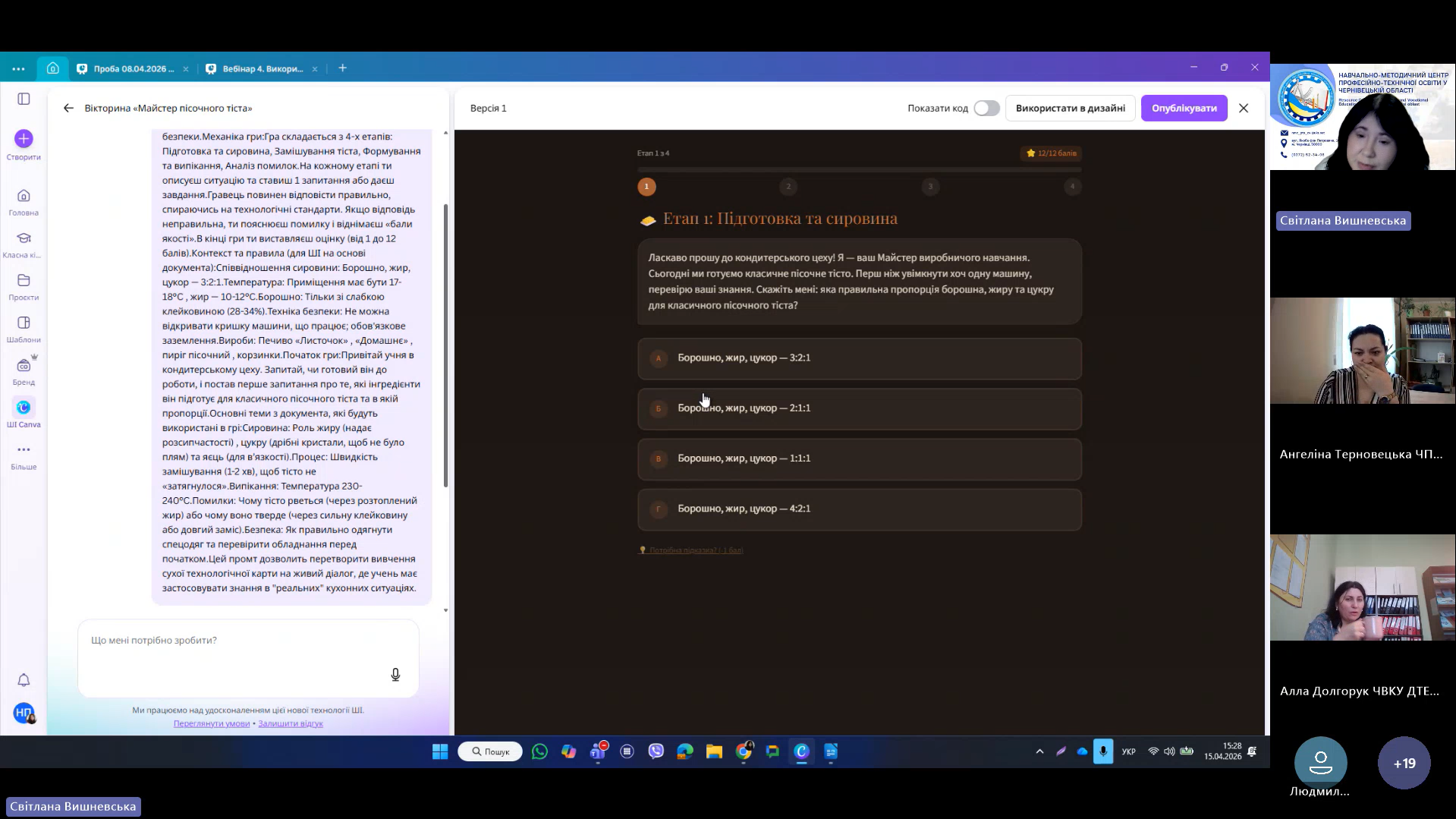Select answer A: ratio 3:2:1
The height and width of the screenshot is (819, 1456).
coord(859,358)
